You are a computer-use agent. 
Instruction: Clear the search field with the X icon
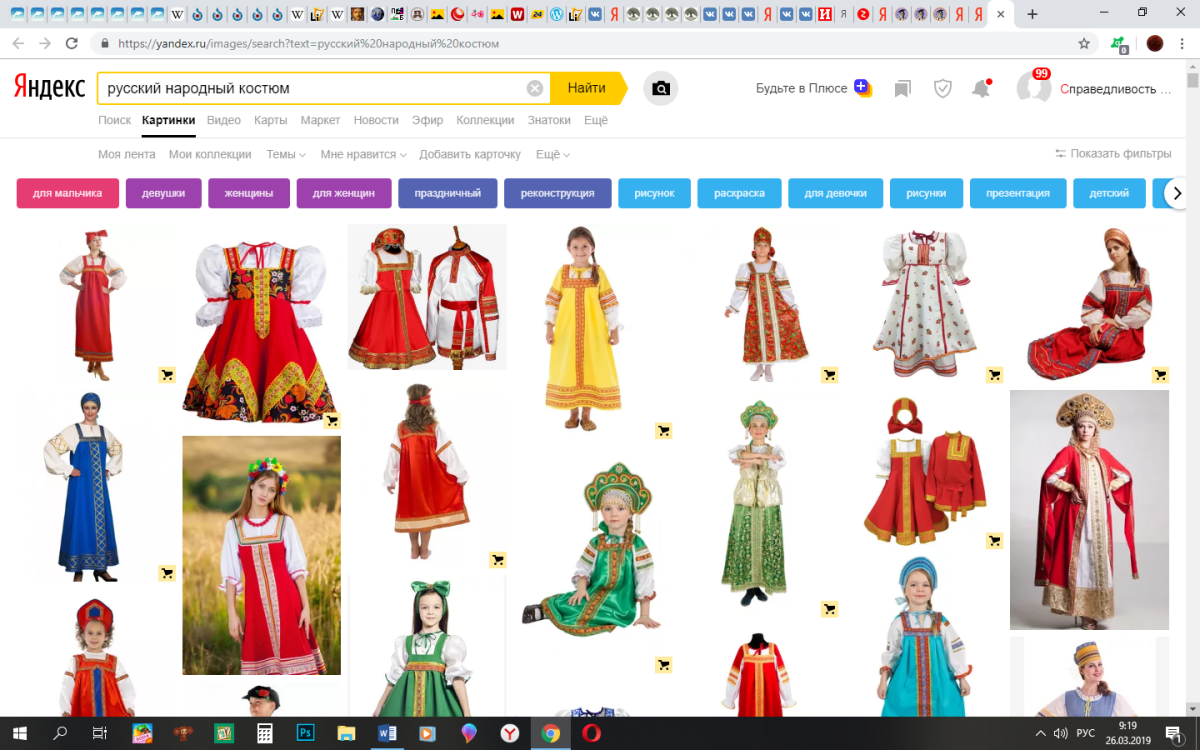pos(535,88)
